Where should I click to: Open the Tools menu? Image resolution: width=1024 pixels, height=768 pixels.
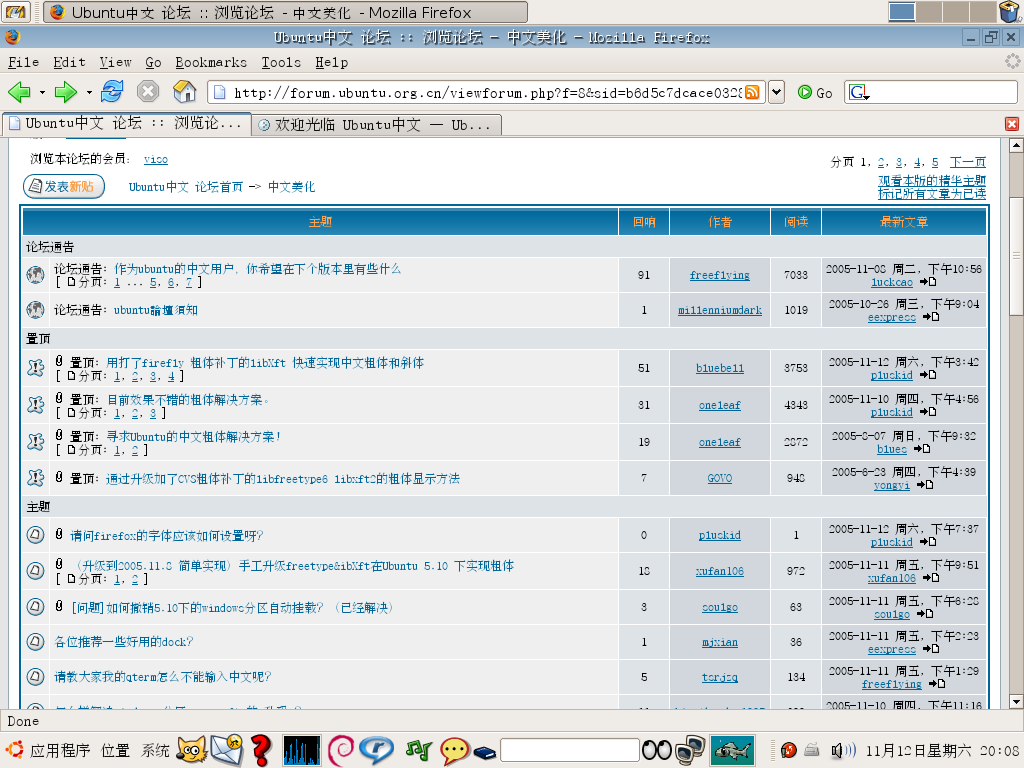point(281,62)
